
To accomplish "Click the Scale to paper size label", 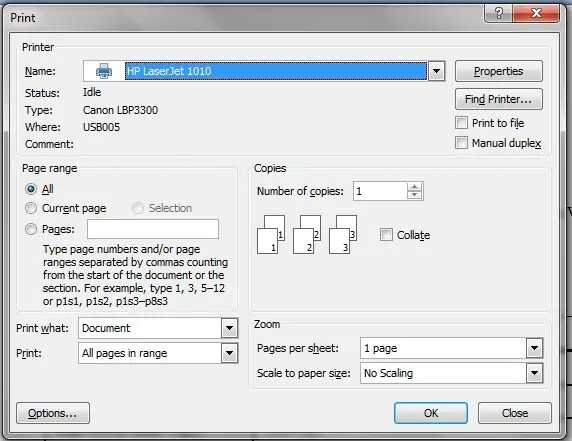I will point(304,373).
